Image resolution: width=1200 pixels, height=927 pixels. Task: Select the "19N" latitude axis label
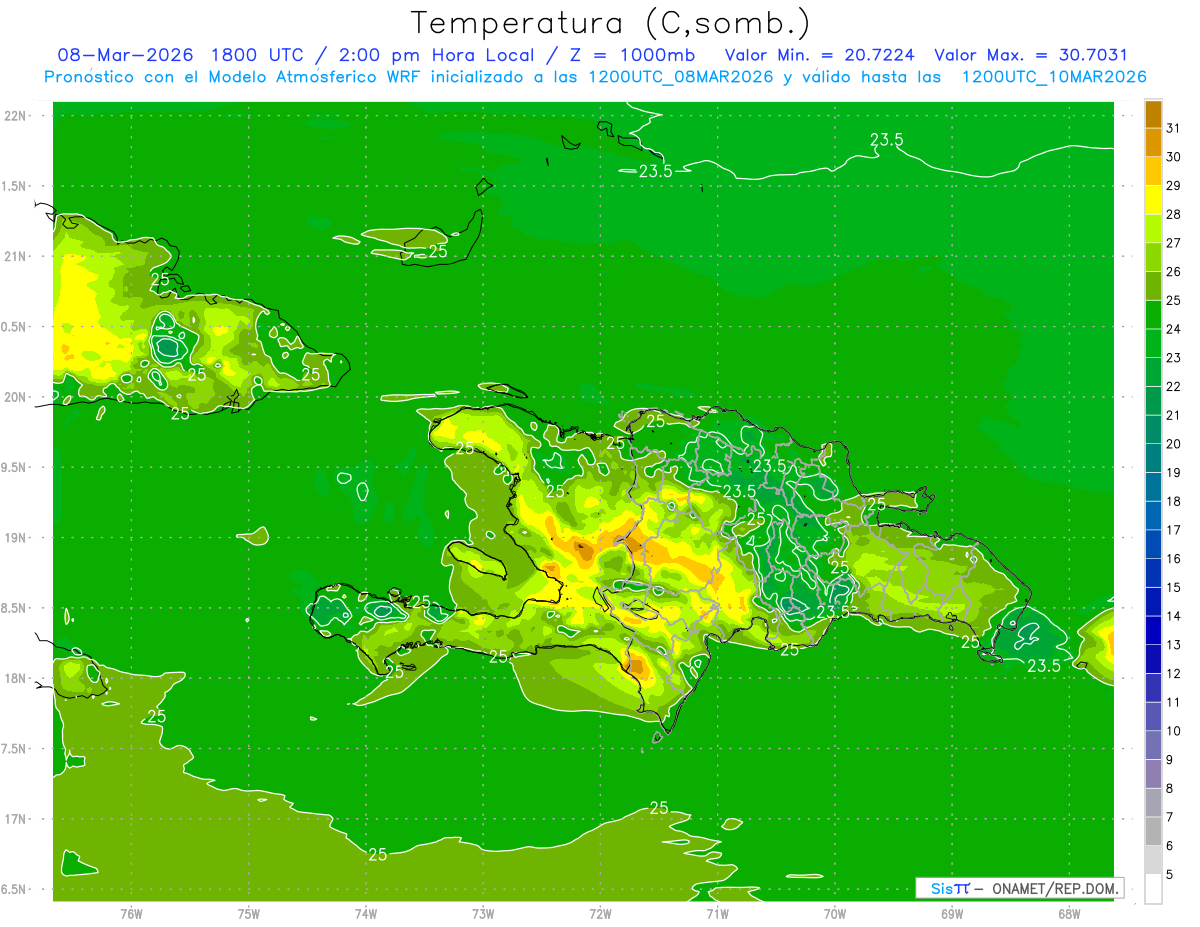click(16, 538)
